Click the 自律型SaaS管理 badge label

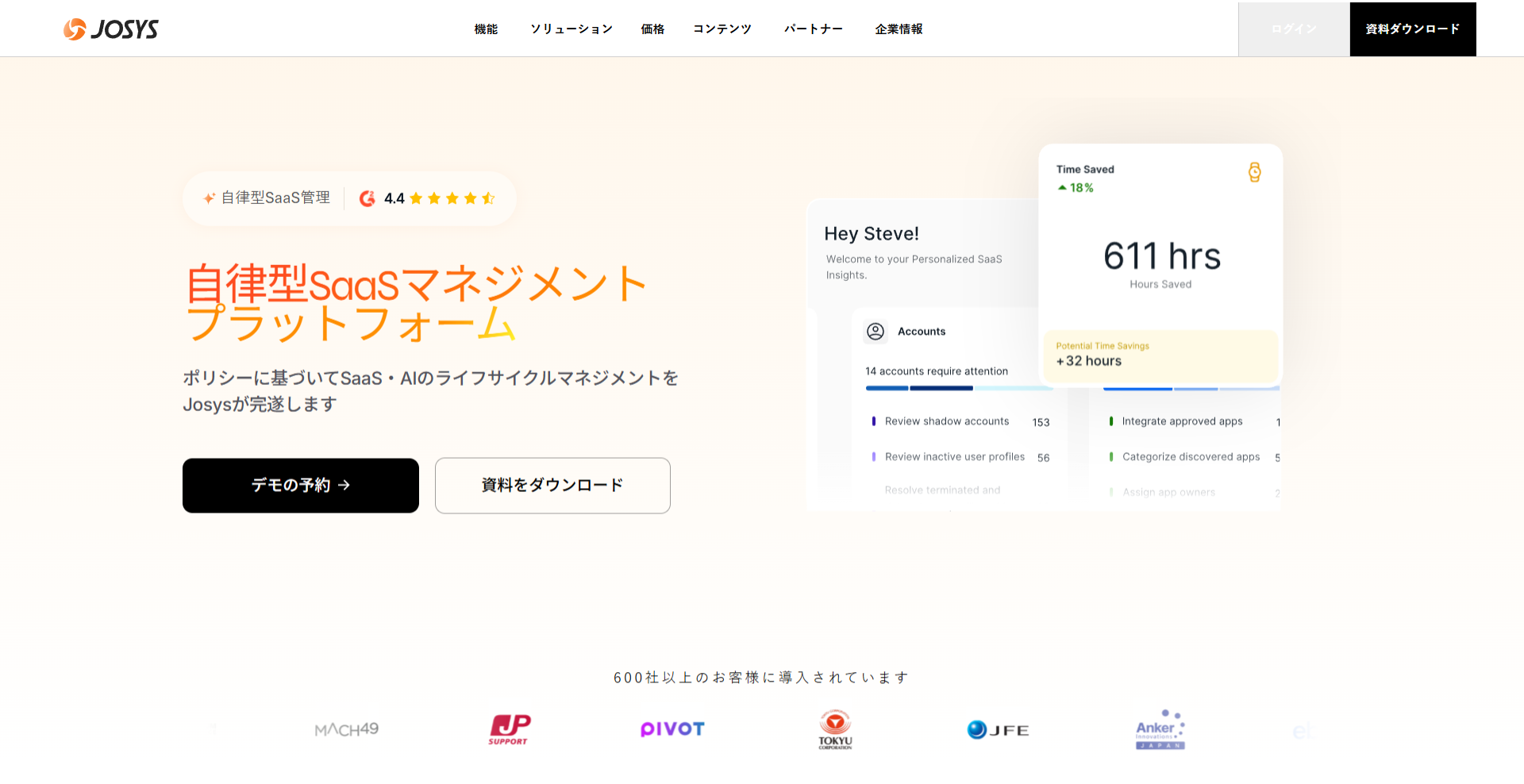click(x=275, y=198)
